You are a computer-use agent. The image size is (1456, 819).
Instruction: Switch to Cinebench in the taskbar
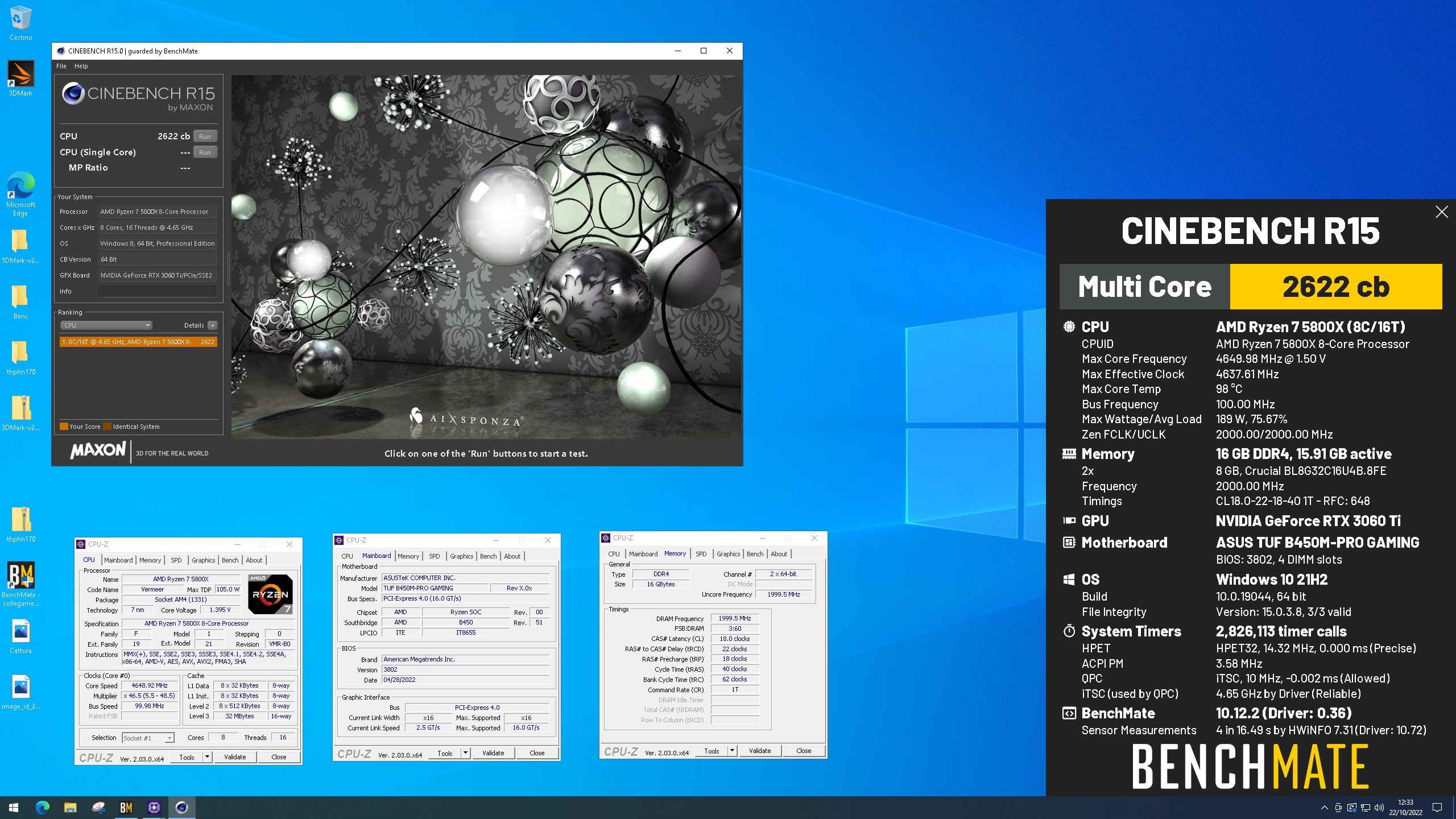coord(181,808)
